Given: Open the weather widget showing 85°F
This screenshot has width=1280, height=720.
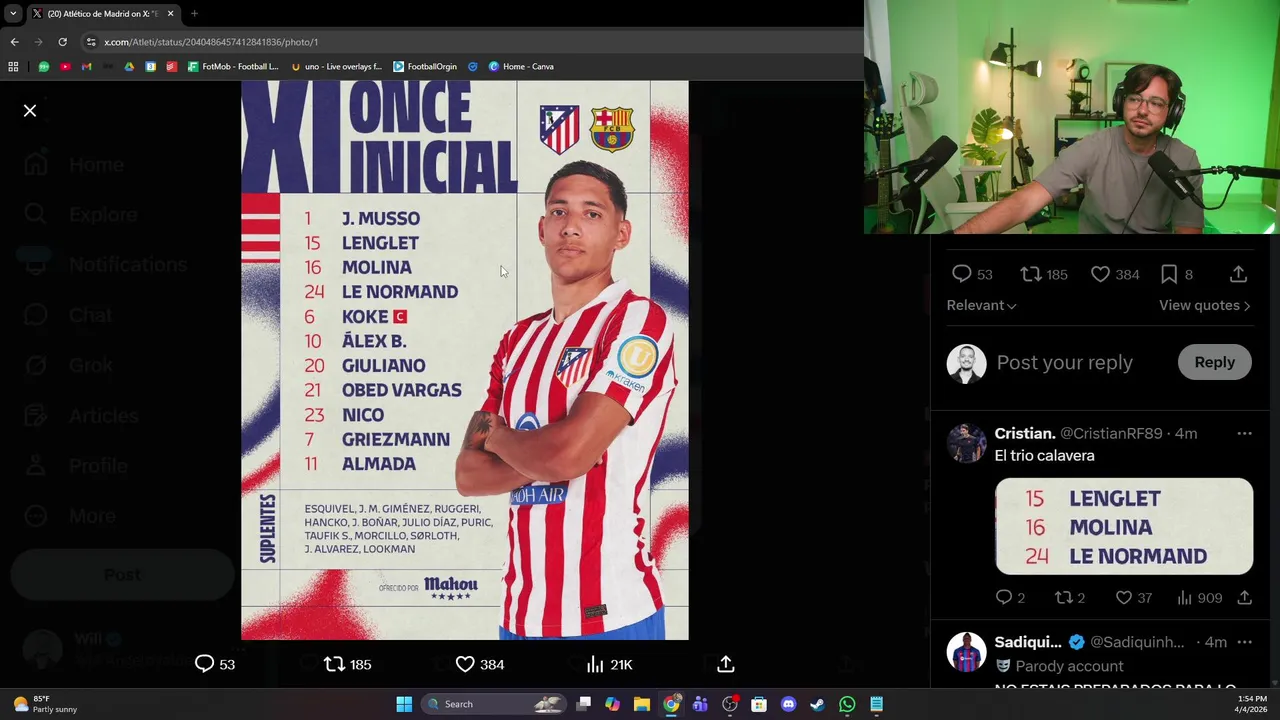Looking at the screenshot, I should 45,704.
